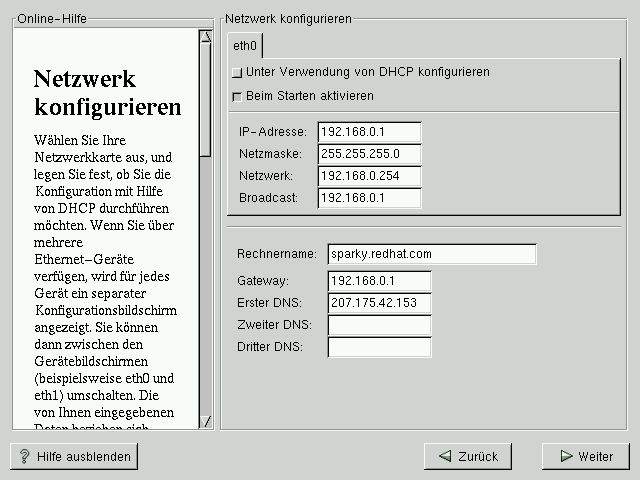Viewport: 640px width, 480px height.
Task: Select the Netzwerk address field
Action: click(369, 176)
